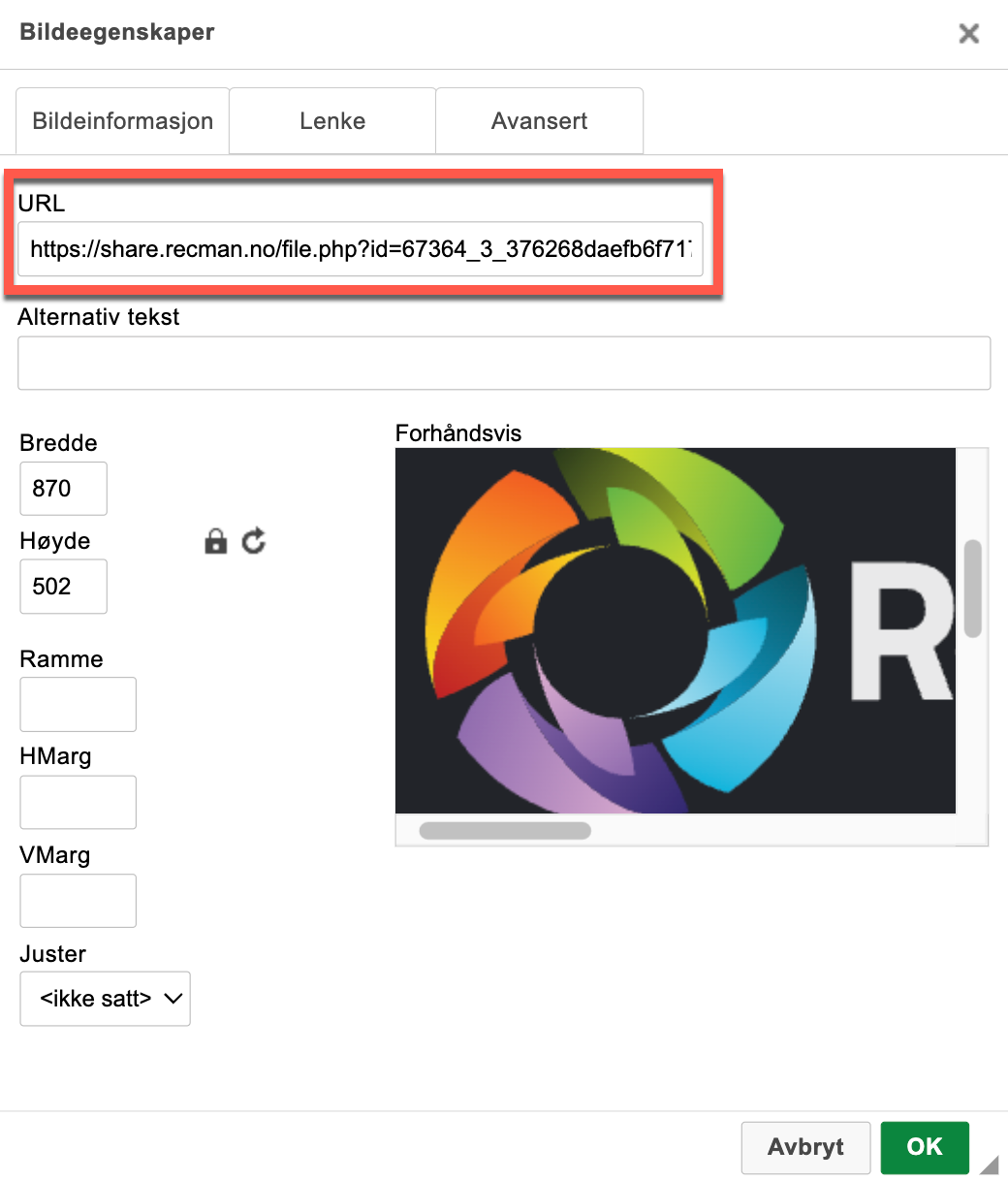
Task: Close the Bildeegenskaper dialog with the X
Action: (x=968, y=34)
